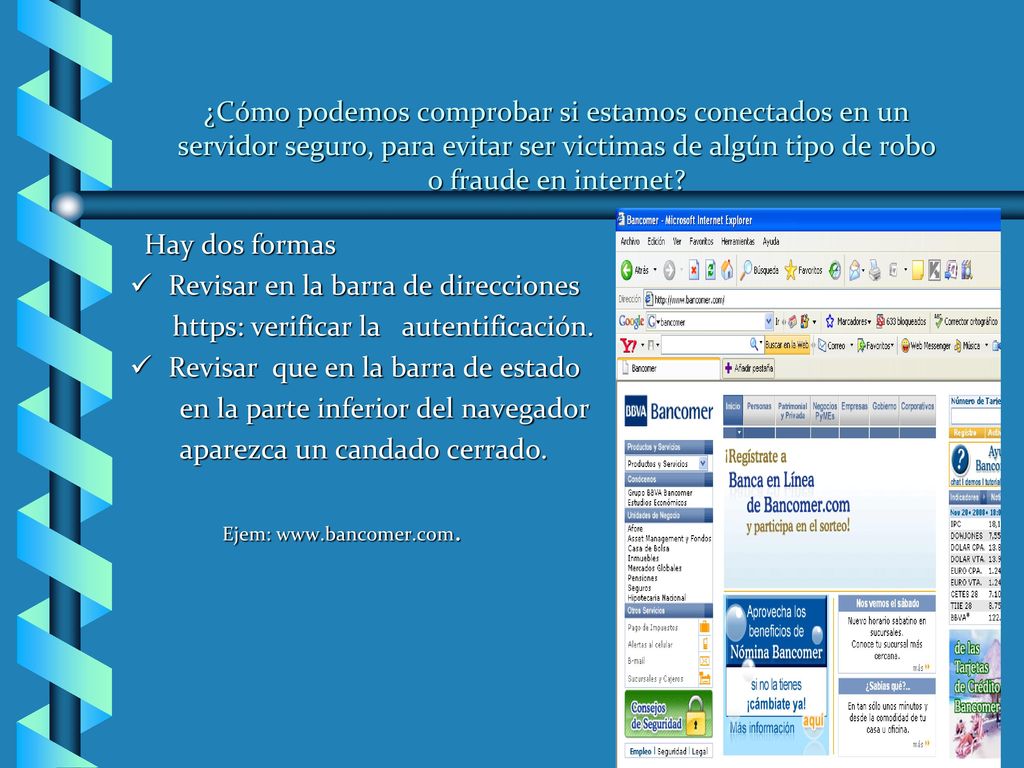Open Favoritos star in IE toolbar

pyautogui.click(x=803, y=270)
